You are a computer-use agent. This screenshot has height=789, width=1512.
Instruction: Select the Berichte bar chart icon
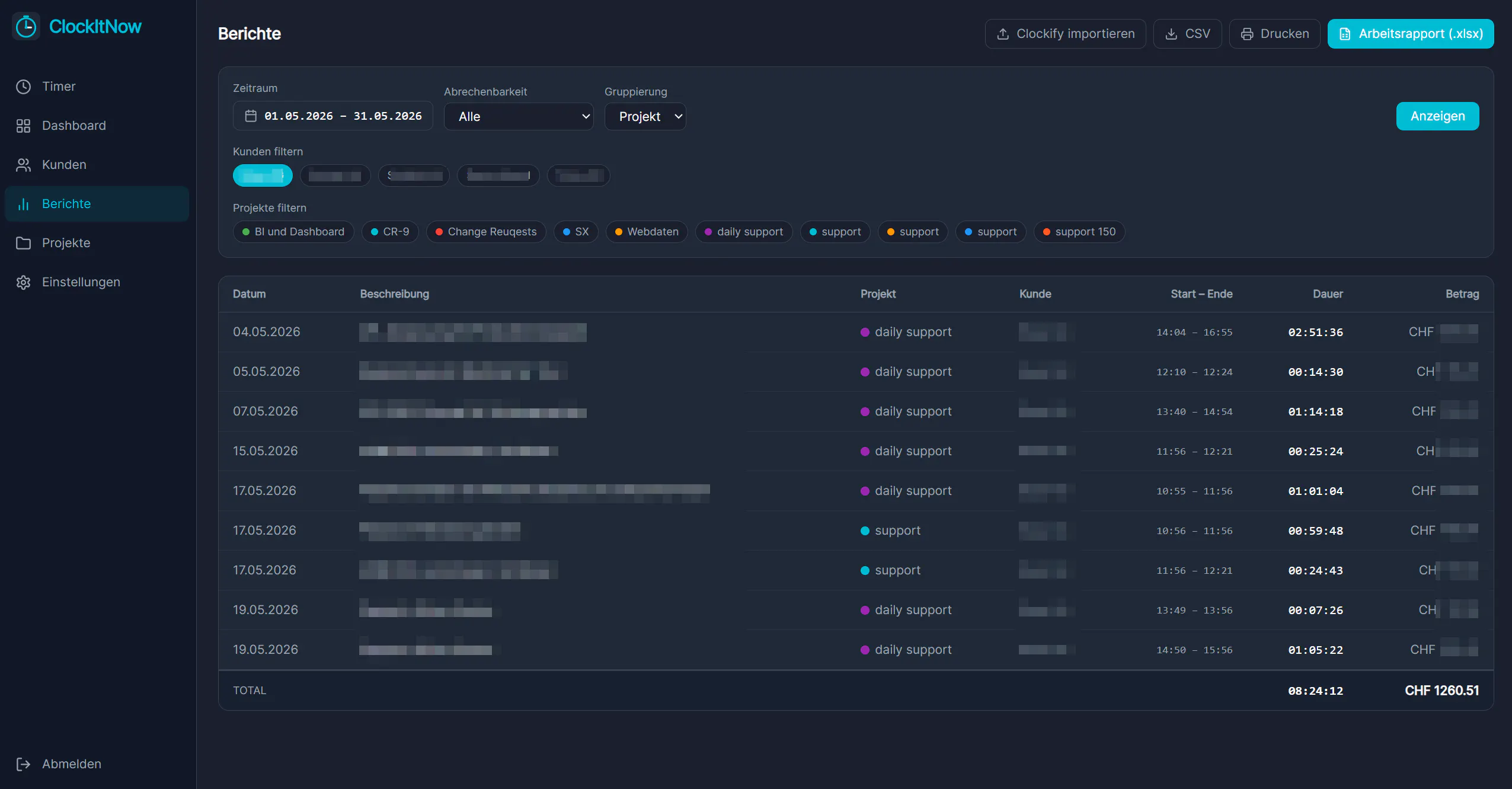pos(23,204)
